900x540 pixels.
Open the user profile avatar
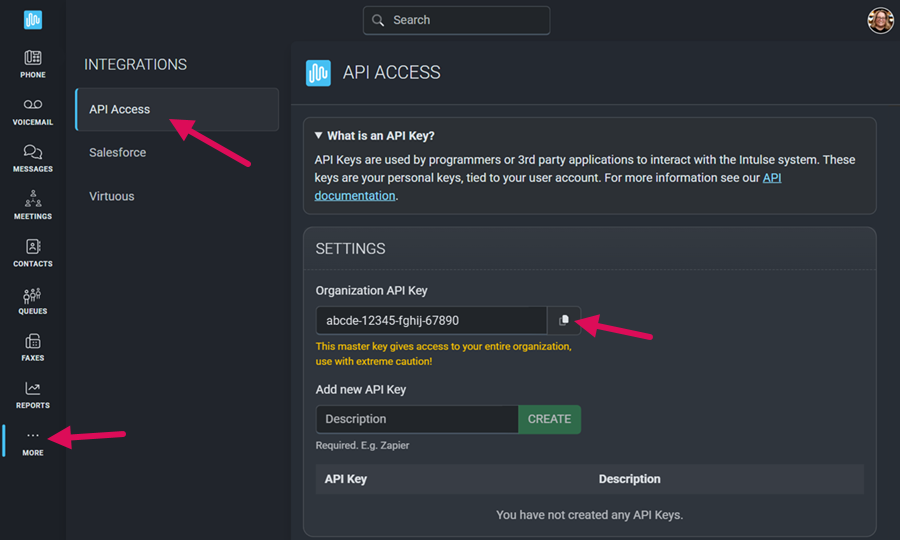[x=880, y=20]
